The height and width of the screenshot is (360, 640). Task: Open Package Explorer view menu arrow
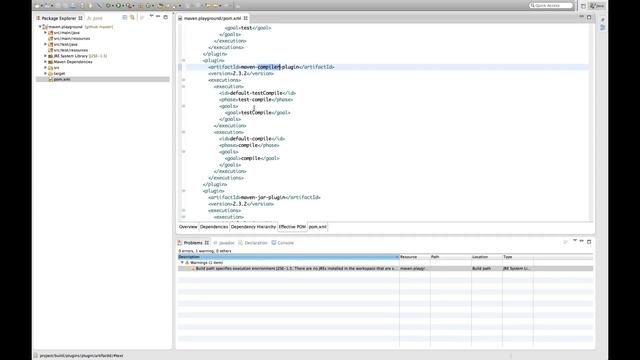[x=151, y=16]
